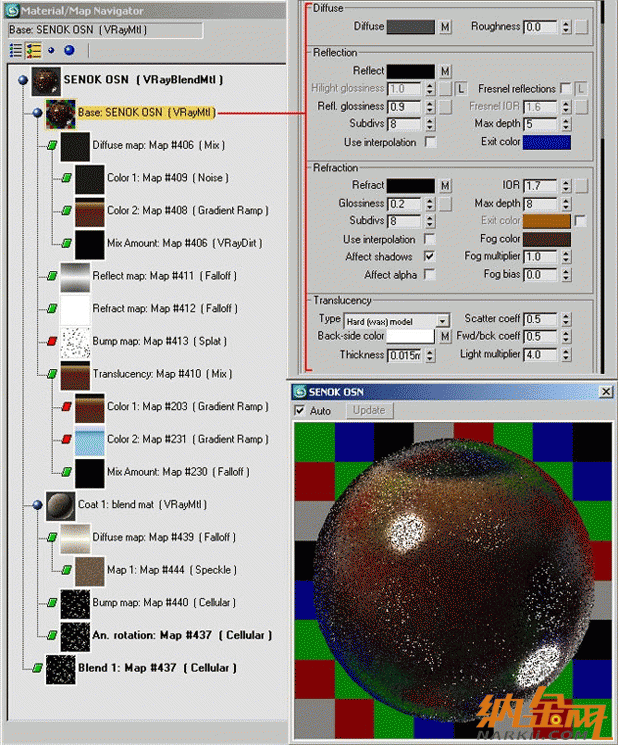Select Falloff thumbnail of Reflect map #411
This screenshot has width=618, height=745.
click(75, 277)
